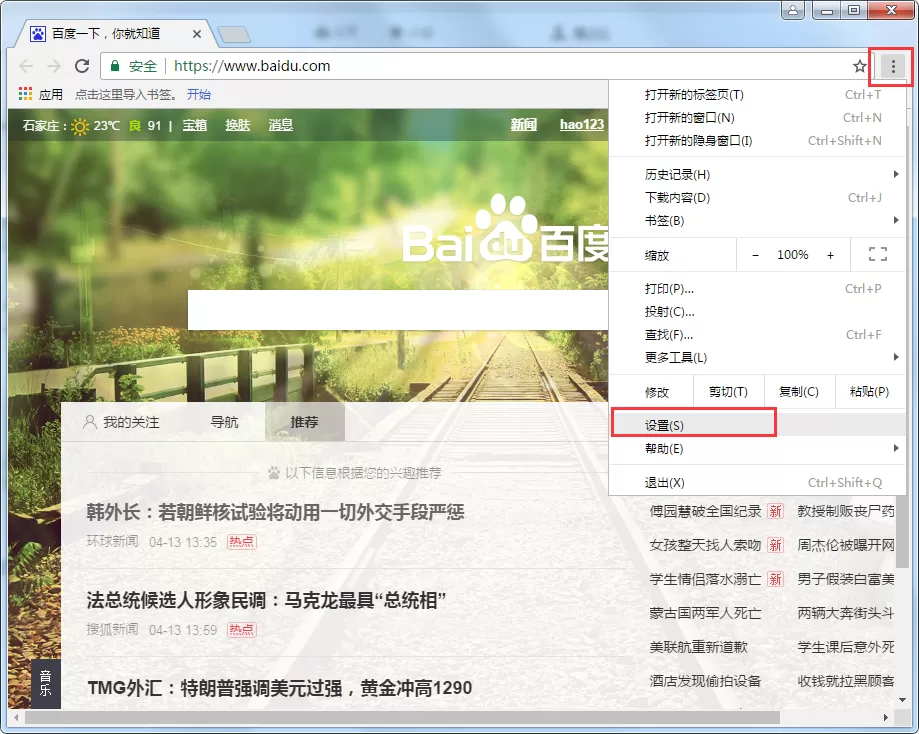The height and width of the screenshot is (734, 919).
Task: Click the horizontal scrollbar thumb
Action: (402, 718)
